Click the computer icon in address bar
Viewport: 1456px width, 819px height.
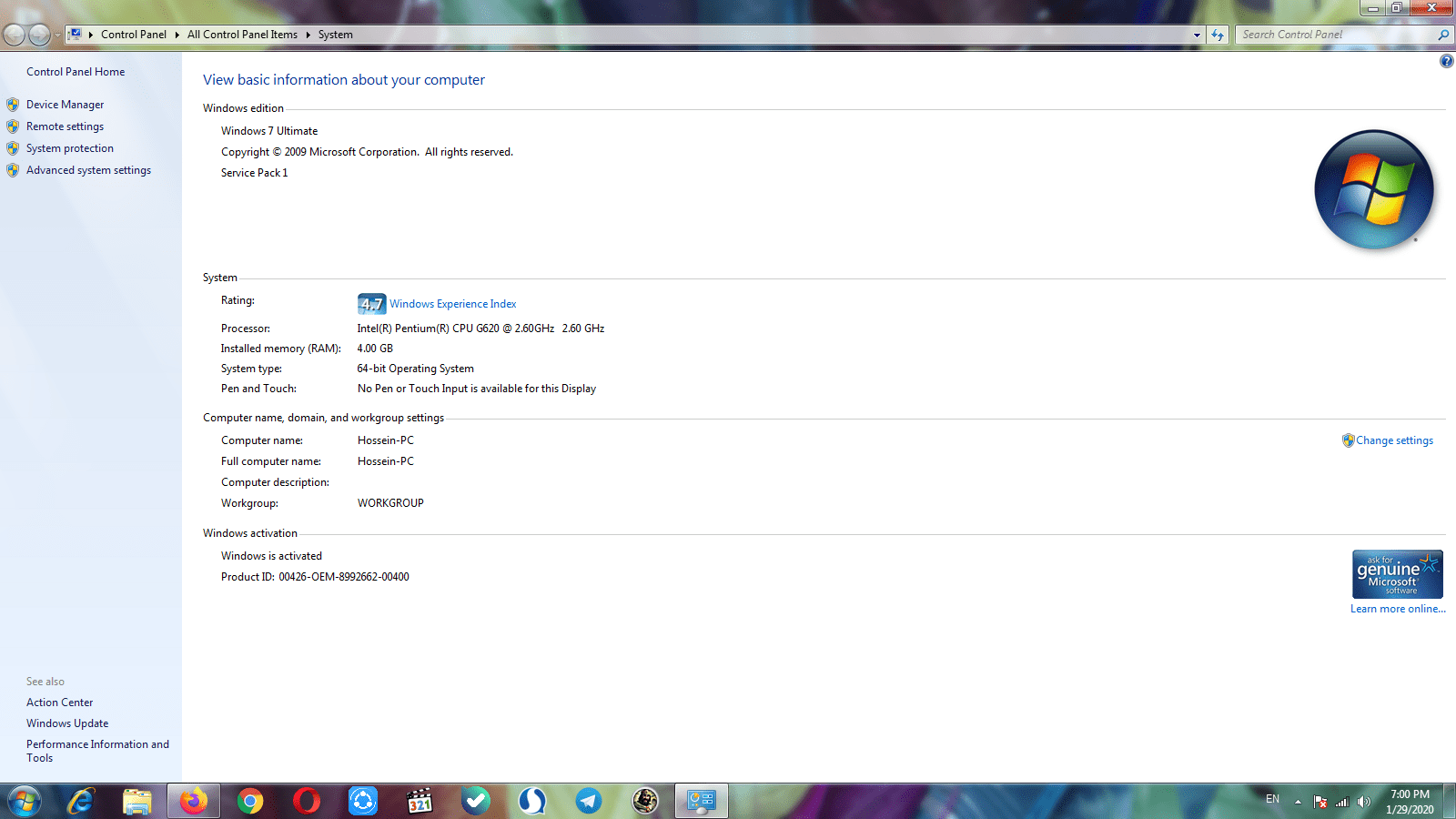point(76,35)
